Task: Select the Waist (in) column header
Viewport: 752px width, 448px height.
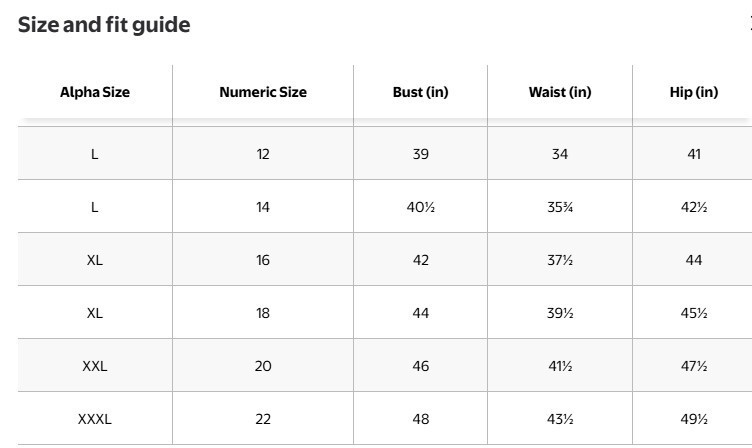Action: [x=560, y=92]
